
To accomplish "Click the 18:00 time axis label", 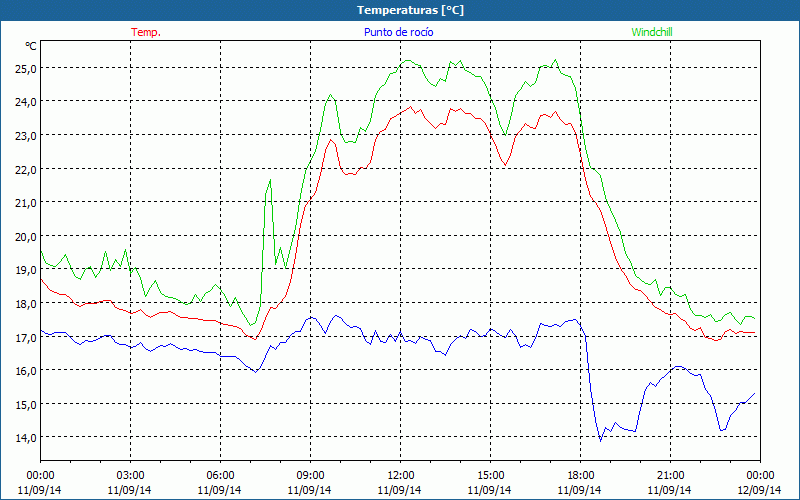I will click(x=580, y=476).
